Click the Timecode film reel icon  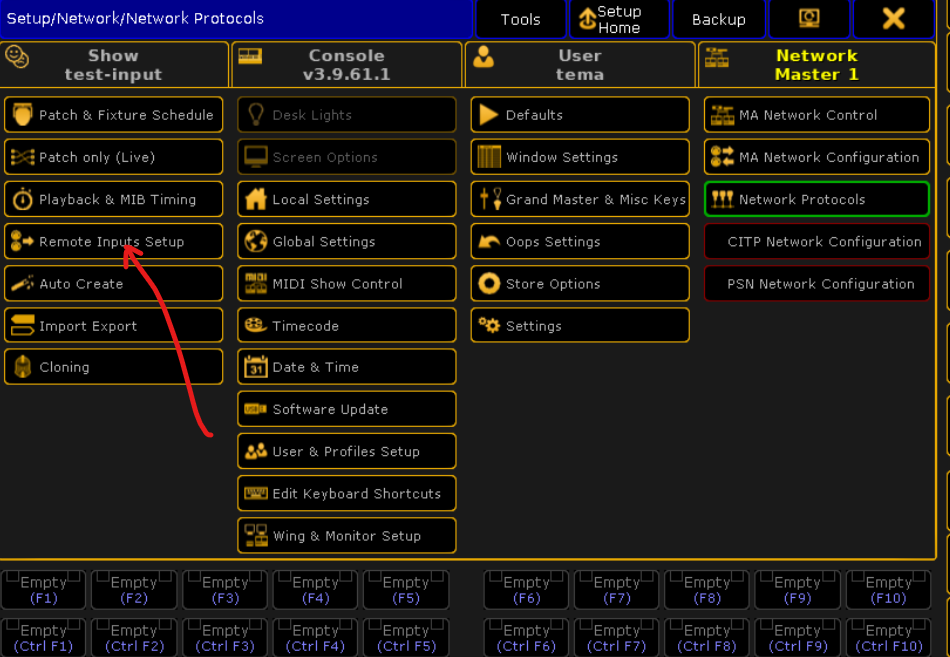click(256, 325)
